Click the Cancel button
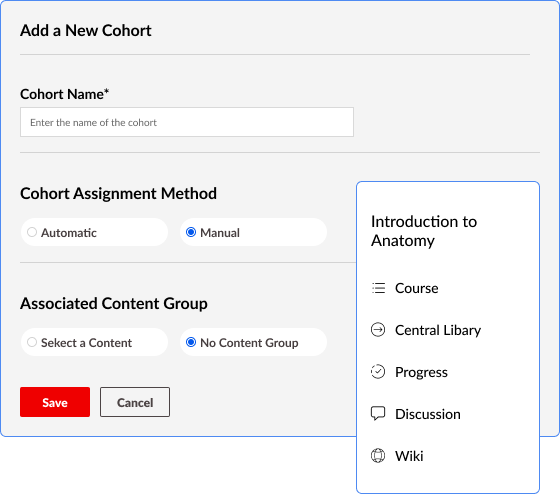 (135, 402)
